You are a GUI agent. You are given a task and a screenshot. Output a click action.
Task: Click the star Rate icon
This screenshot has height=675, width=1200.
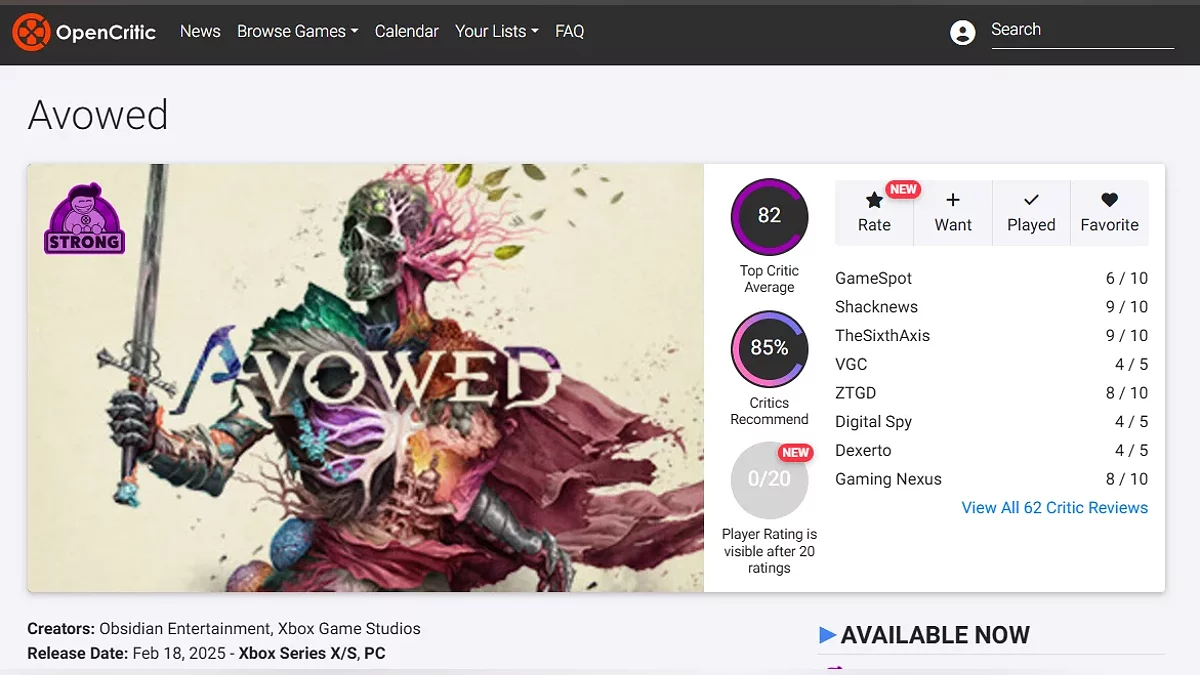(874, 200)
